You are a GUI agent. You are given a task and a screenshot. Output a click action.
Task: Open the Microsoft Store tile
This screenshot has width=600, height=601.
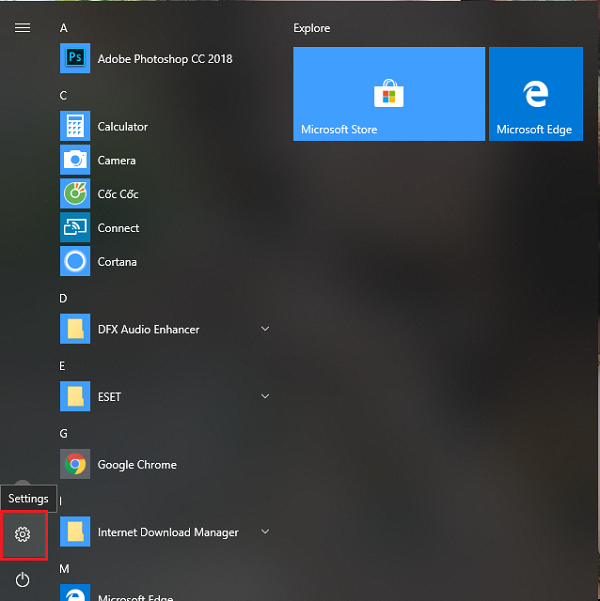pyautogui.click(x=388, y=94)
